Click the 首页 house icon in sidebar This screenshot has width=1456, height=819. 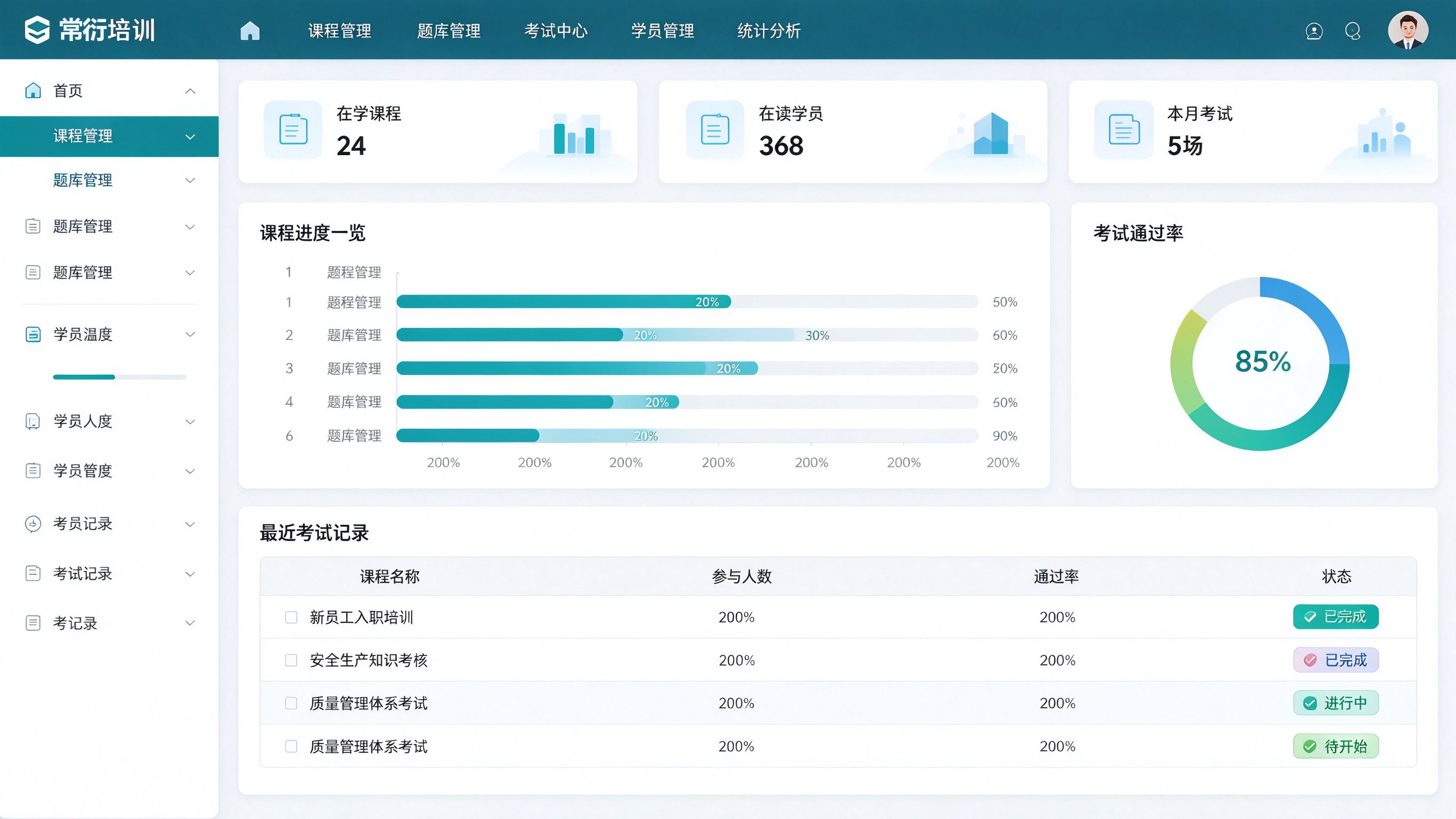[34, 91]
